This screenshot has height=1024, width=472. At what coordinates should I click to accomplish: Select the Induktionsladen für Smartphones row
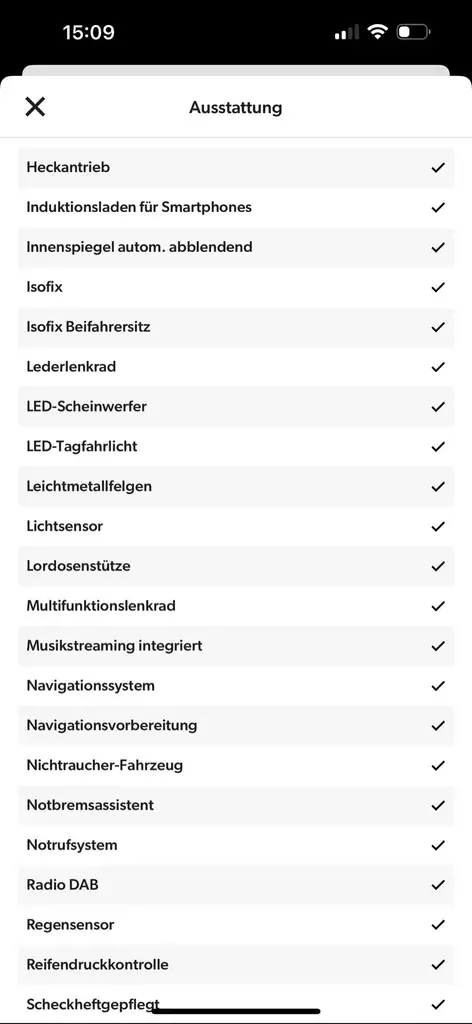[x=236, y=208]
